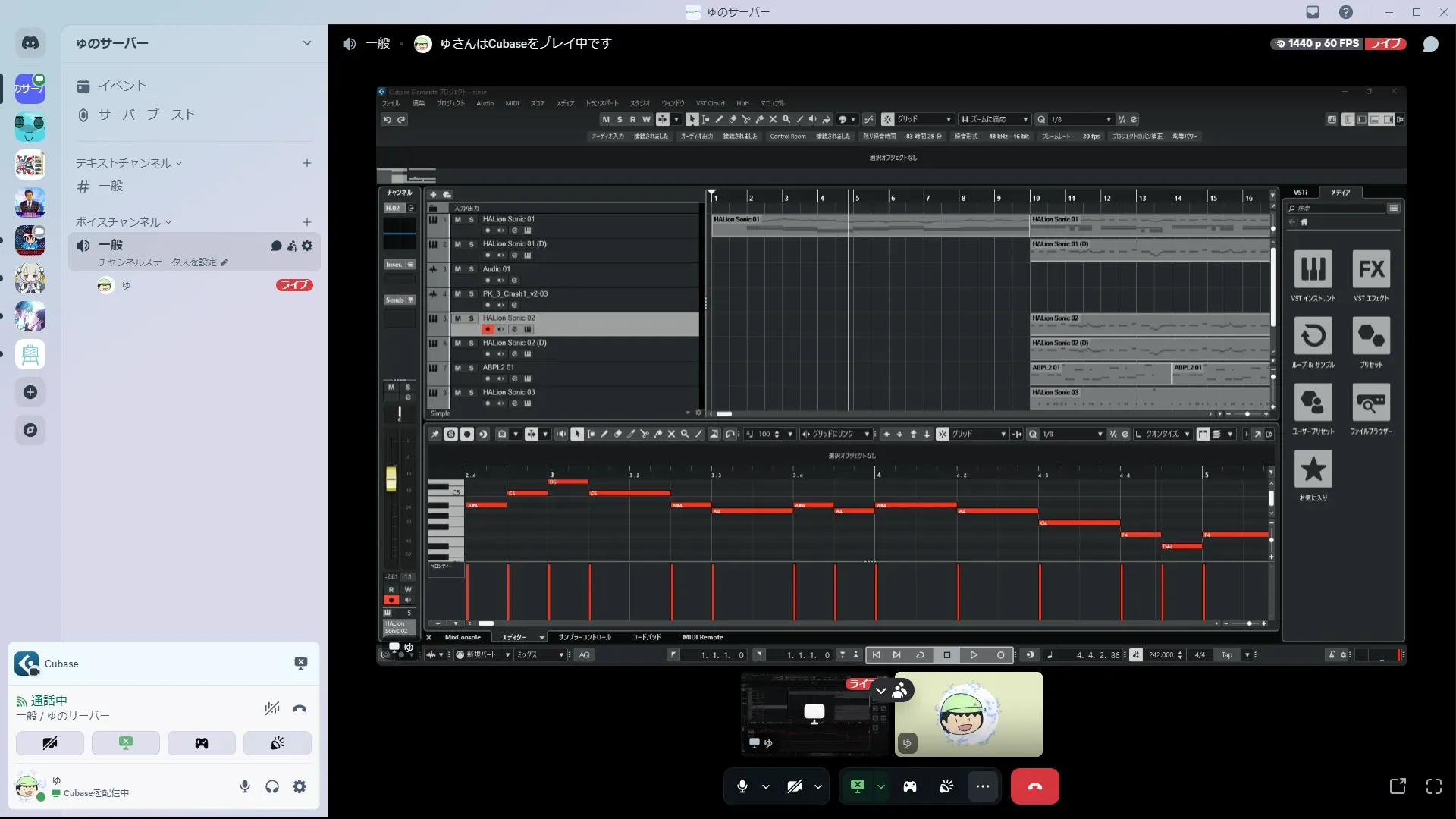
Task: Click the noise suppression icon in call panel
Action: (x=271, y=708)
